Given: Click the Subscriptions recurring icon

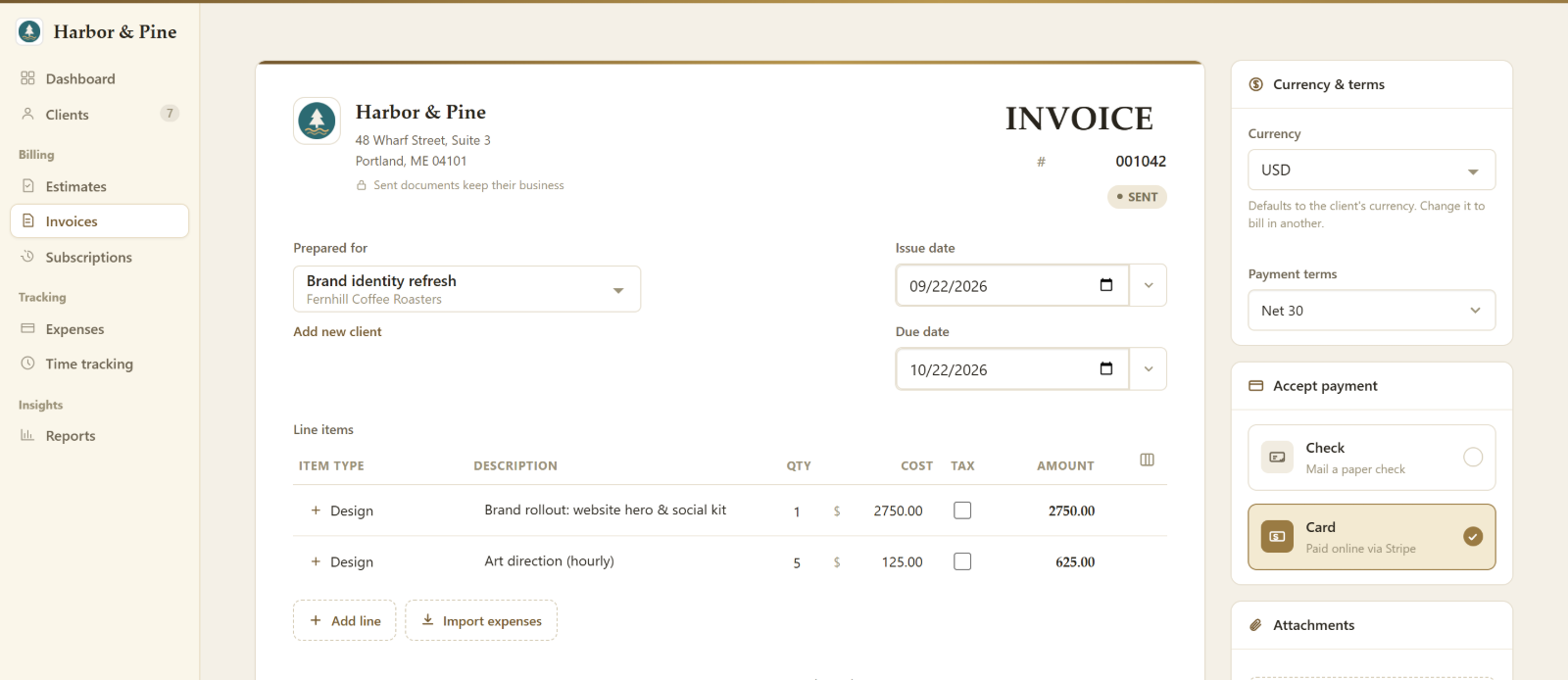Looking at the screenshot, I should 27,257.
